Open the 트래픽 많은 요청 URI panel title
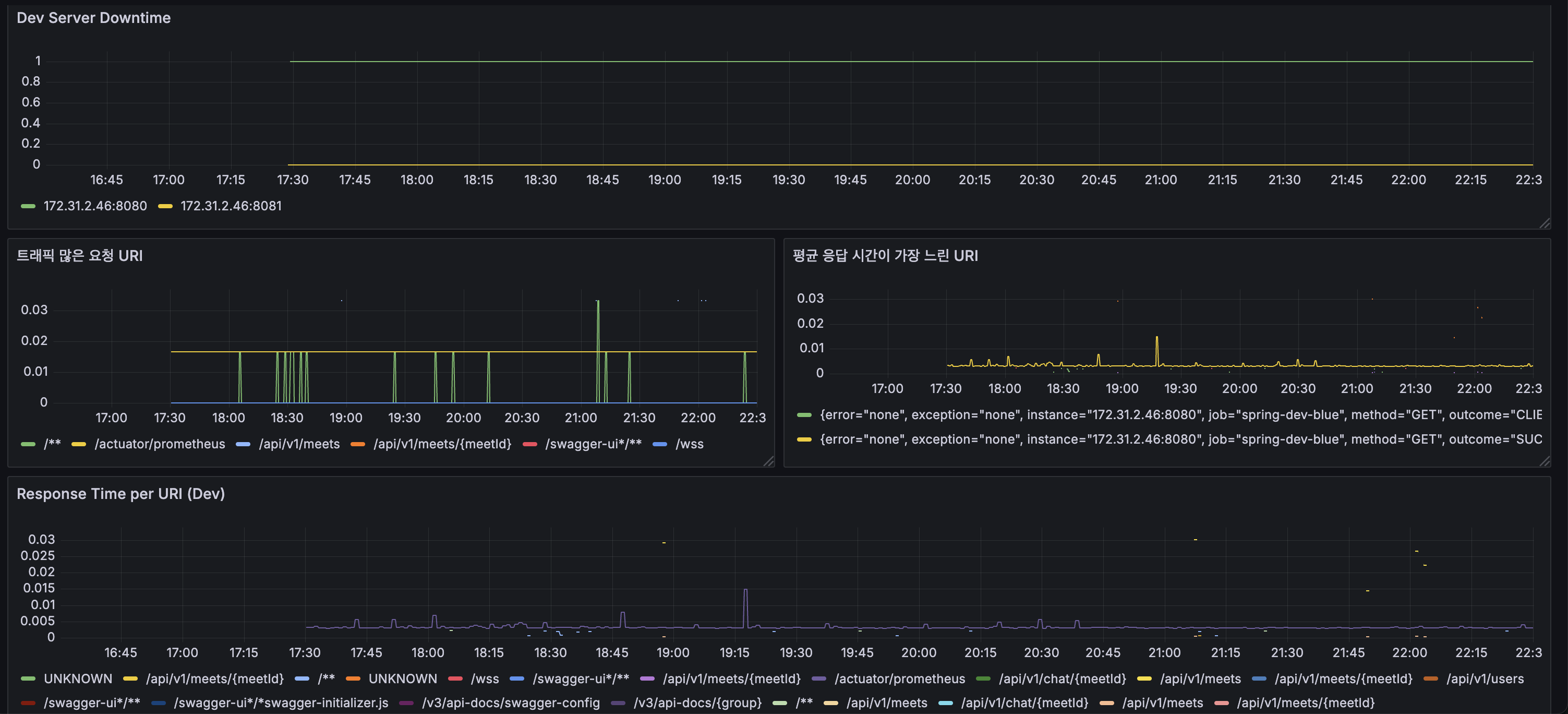This screenshot has height=714, width=1568. click(x=79, y=255)
